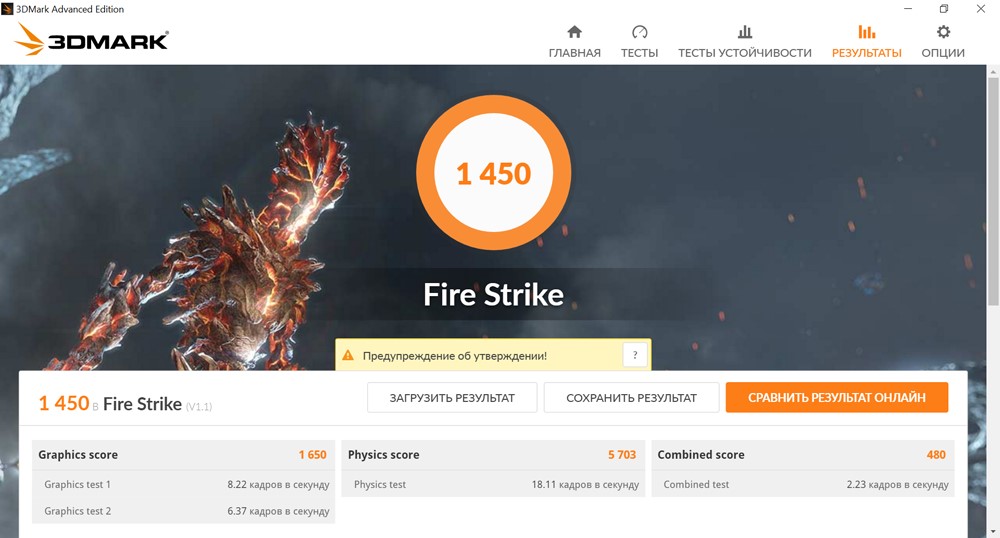Click the 18.11 кадров в секунду value

[x=585, y=484]
